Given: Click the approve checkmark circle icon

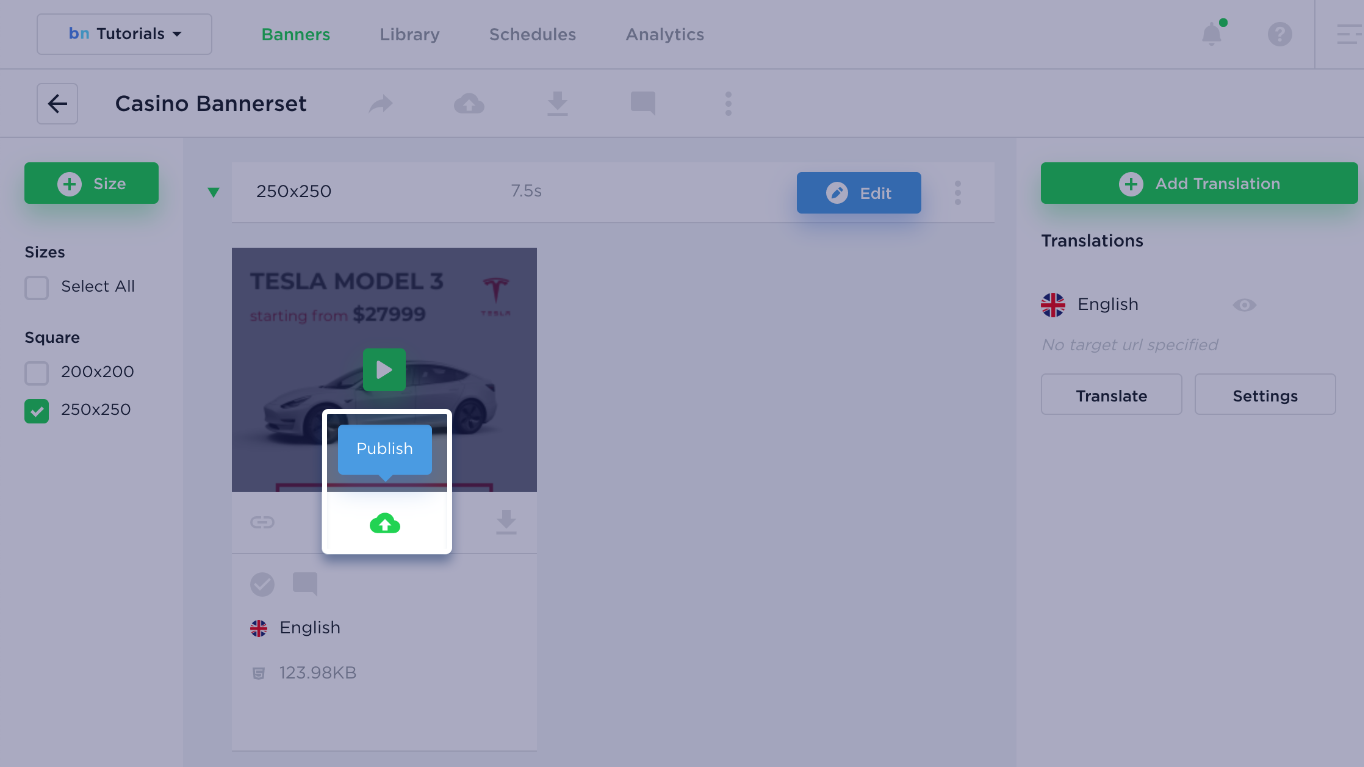Looking at the screenshot, I should (262, 584).
